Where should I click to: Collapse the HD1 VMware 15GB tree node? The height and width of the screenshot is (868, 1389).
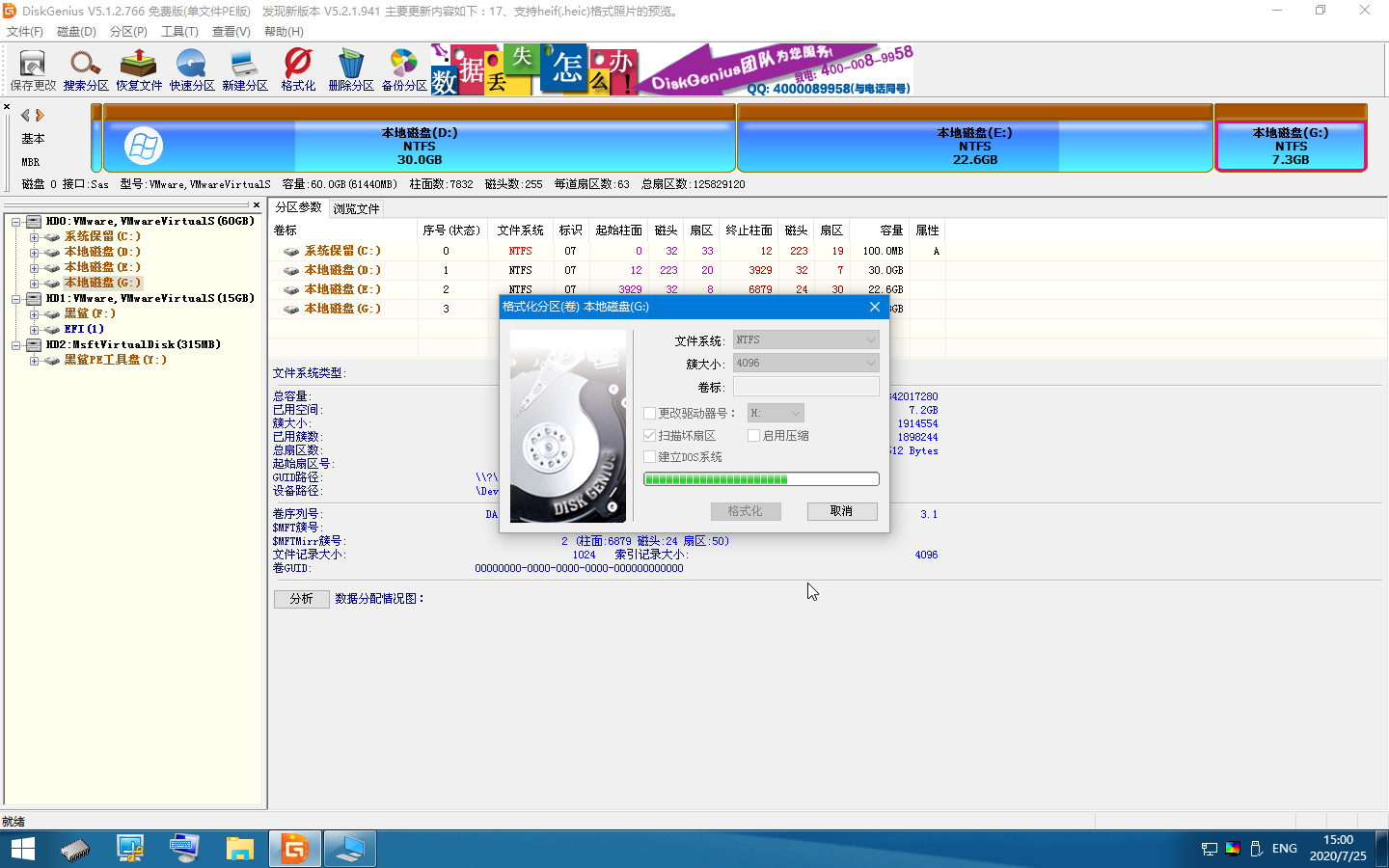[x=16, y=299]
